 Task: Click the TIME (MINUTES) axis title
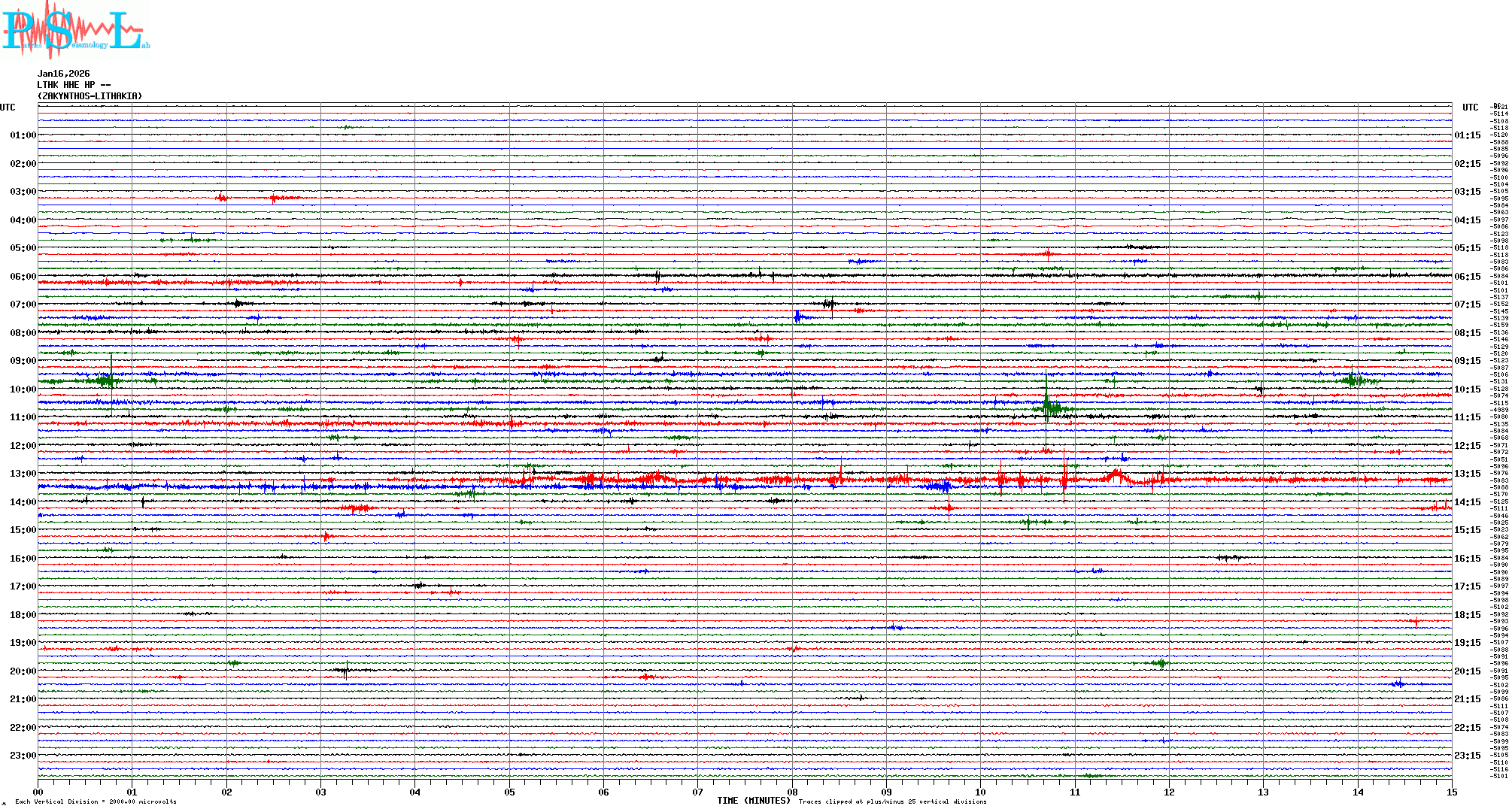coord(753,801)
